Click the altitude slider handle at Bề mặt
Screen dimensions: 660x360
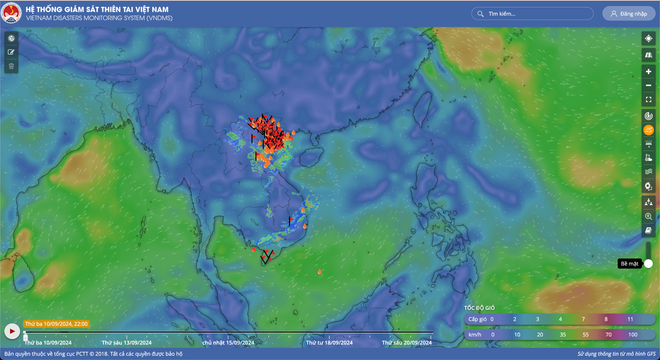(648, 264)
